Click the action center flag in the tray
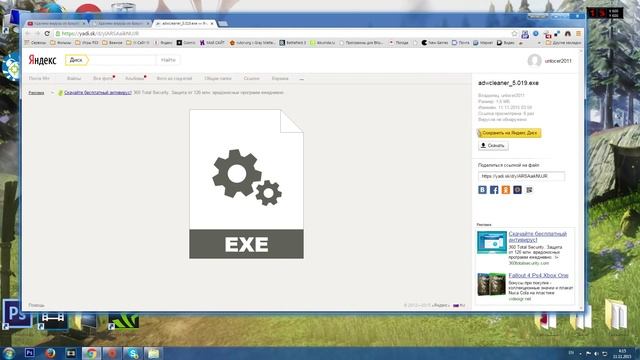 coord(588,353)
